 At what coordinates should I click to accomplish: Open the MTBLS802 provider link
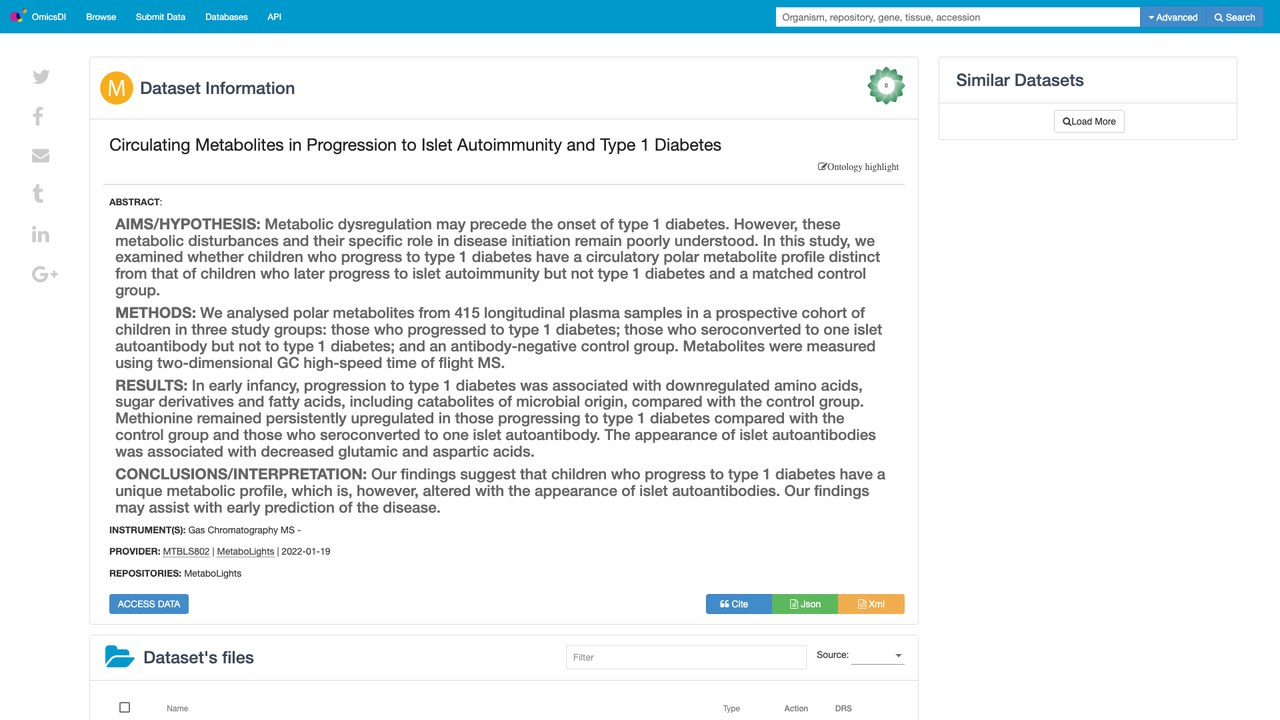click(186, 551)
